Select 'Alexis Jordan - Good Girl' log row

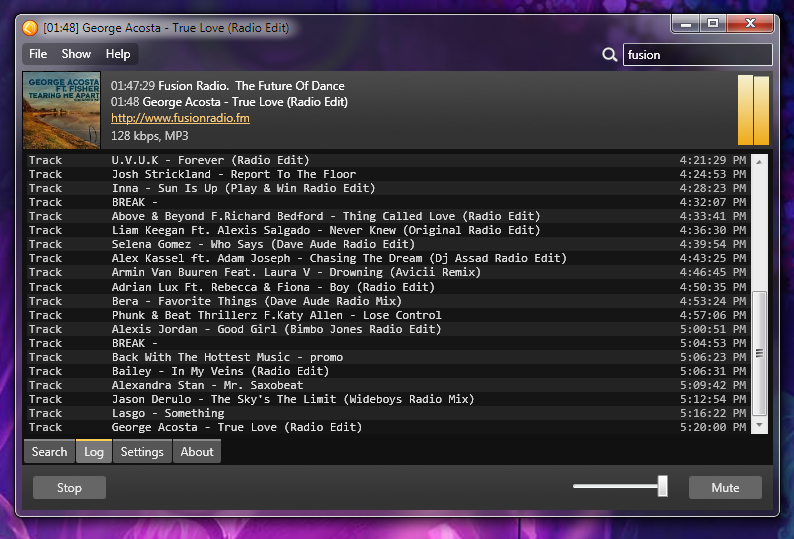388,329
